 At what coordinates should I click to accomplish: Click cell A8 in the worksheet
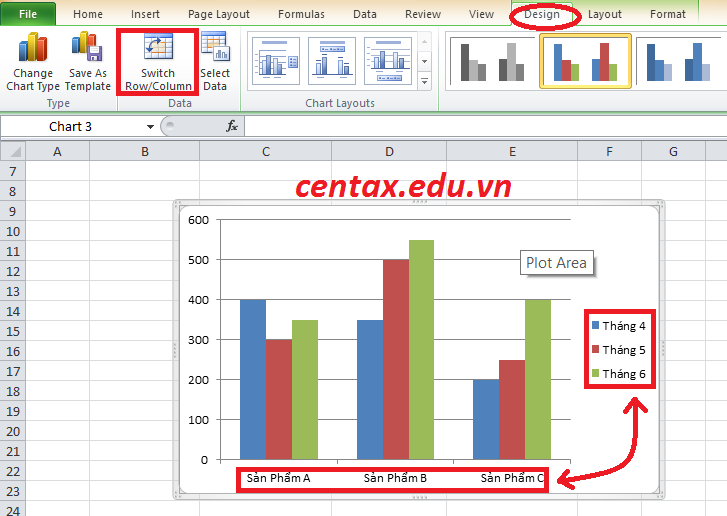(x=57, y=191)
